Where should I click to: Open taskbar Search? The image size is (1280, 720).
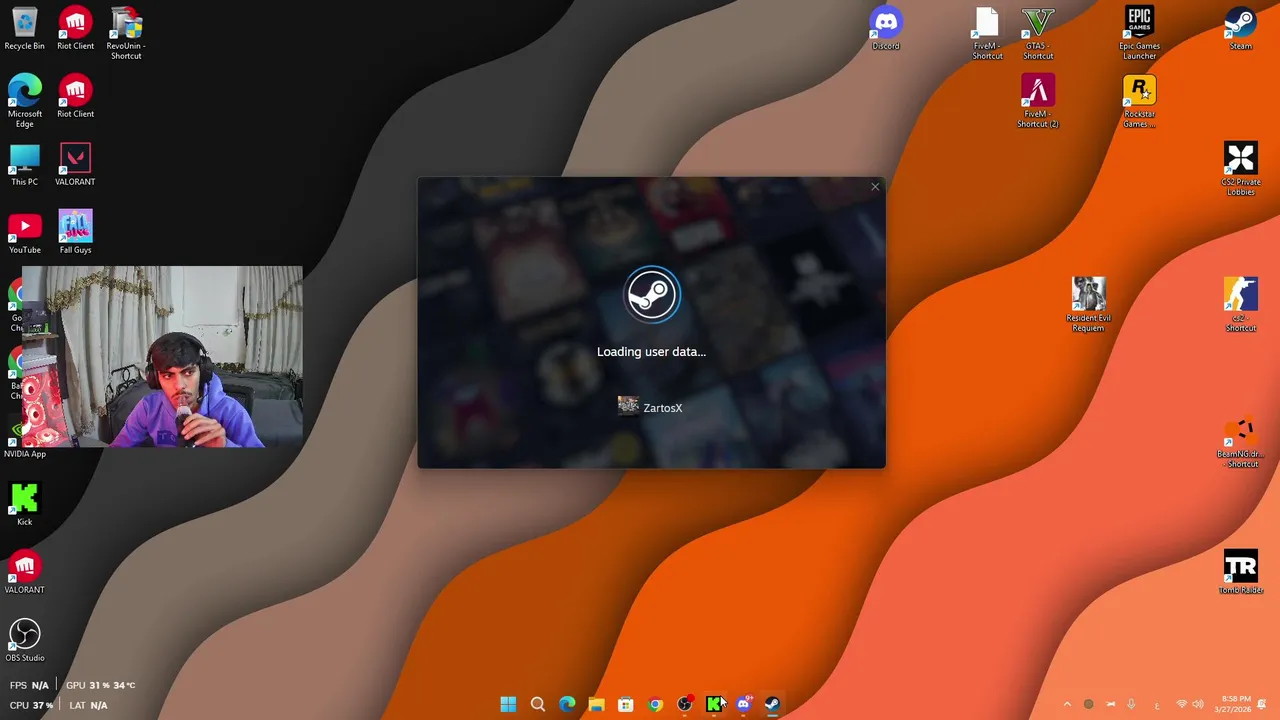tap(538, 704)
